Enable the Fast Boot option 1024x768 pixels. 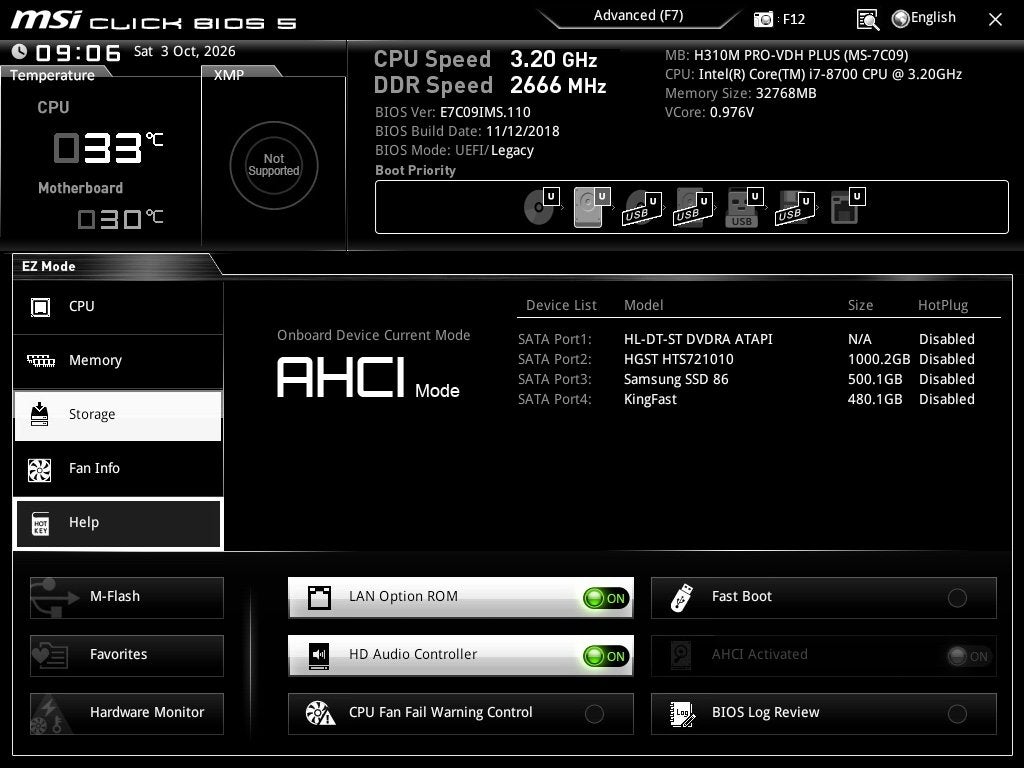[x=957, y=598]
